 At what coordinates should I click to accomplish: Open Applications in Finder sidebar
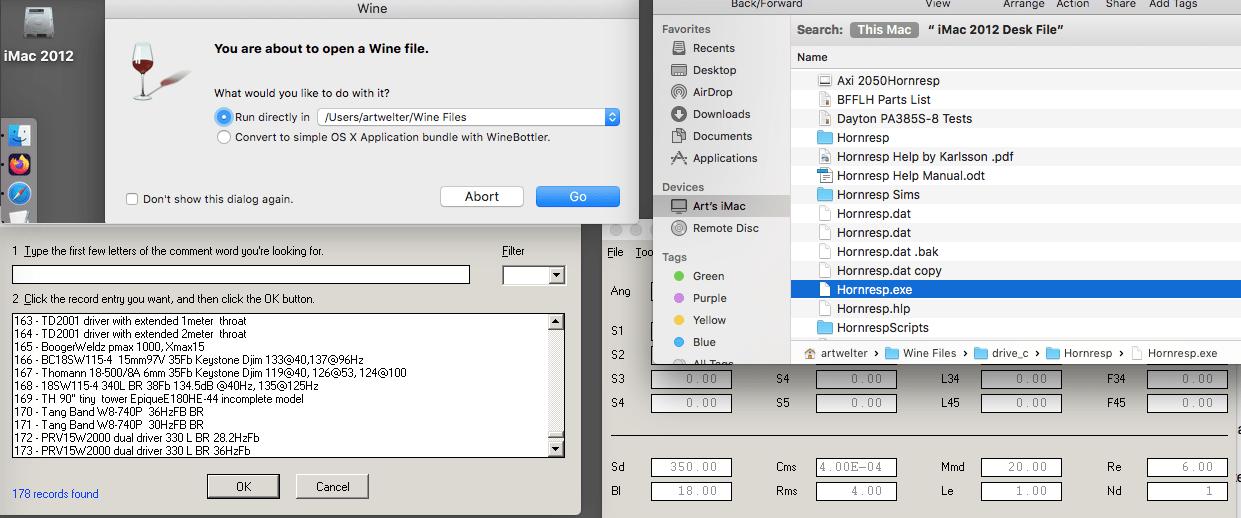pos(725,158)
